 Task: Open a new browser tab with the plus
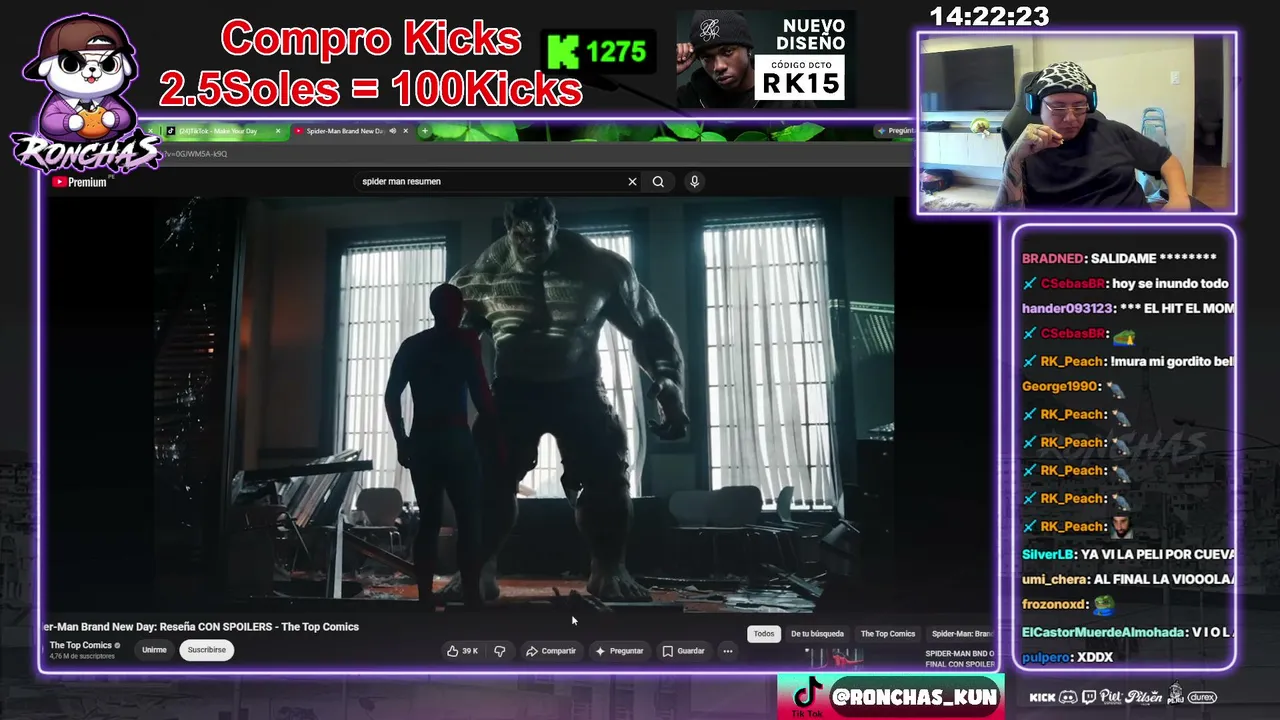pyautogui.click(x=425, y=131)
